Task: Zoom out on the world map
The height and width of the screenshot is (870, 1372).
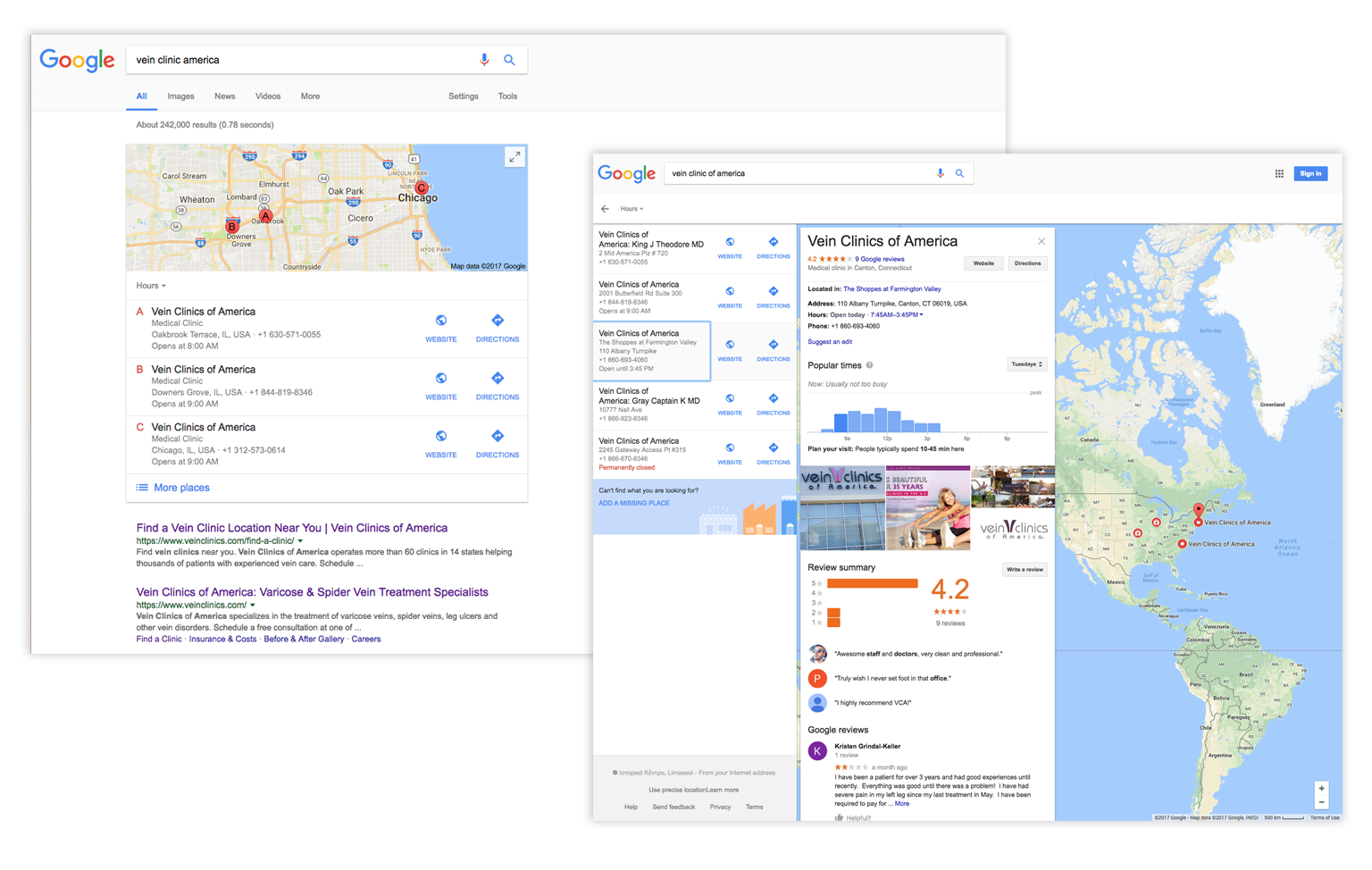Action: pos(1322,802)
